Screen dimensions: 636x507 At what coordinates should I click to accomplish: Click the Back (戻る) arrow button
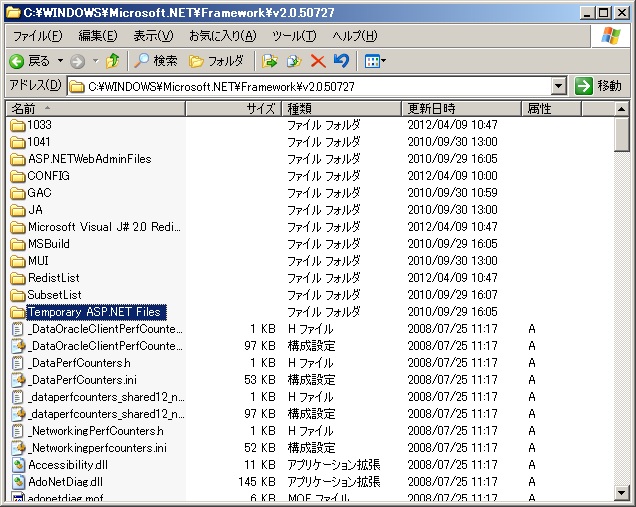pyautogui.click(x=28, y=61)
